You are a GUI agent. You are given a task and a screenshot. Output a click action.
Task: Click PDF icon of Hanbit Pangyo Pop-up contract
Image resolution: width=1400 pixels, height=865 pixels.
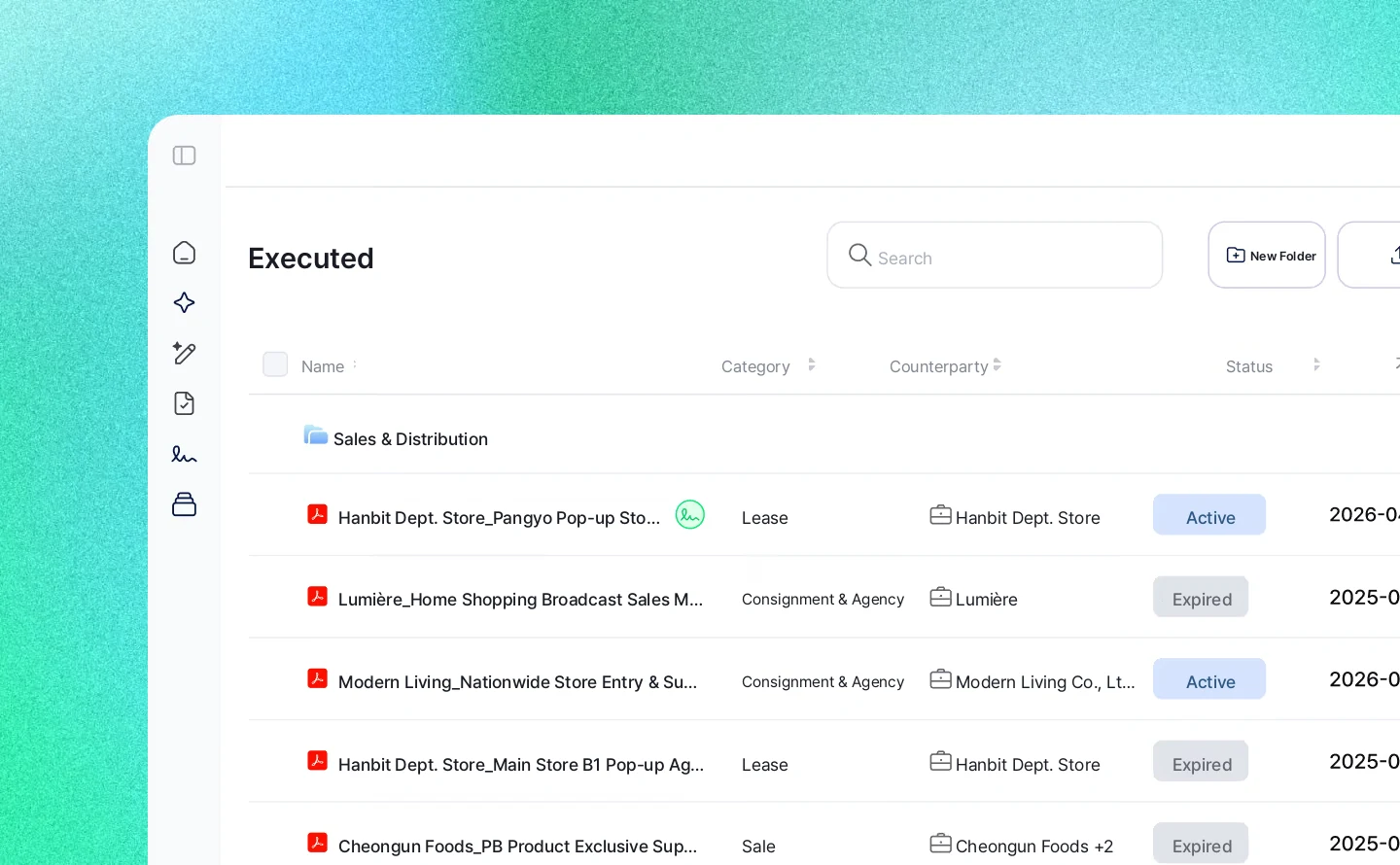[x=317, y=514]
